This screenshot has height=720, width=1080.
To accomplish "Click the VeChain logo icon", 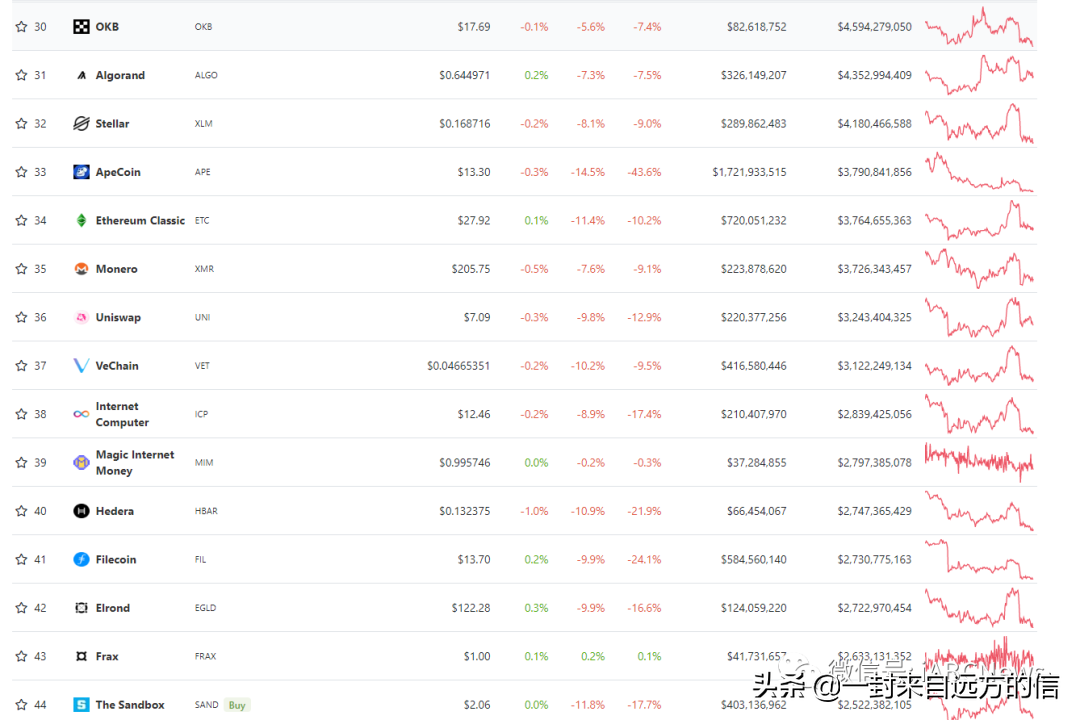I will point(80,365).
